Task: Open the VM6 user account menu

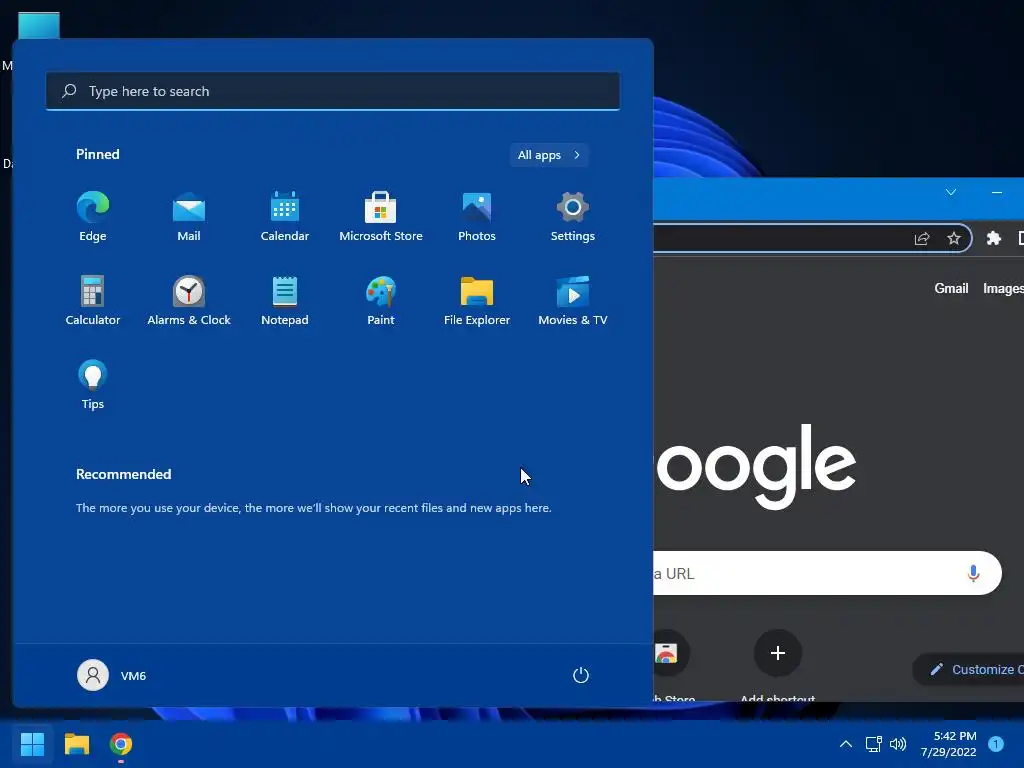Action: pyautogui.click(x=112, y=675)
